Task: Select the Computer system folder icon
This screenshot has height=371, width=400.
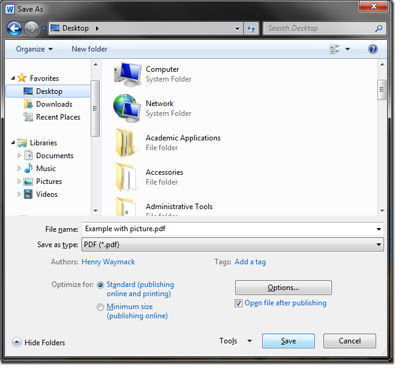Action: click(127, 74)
